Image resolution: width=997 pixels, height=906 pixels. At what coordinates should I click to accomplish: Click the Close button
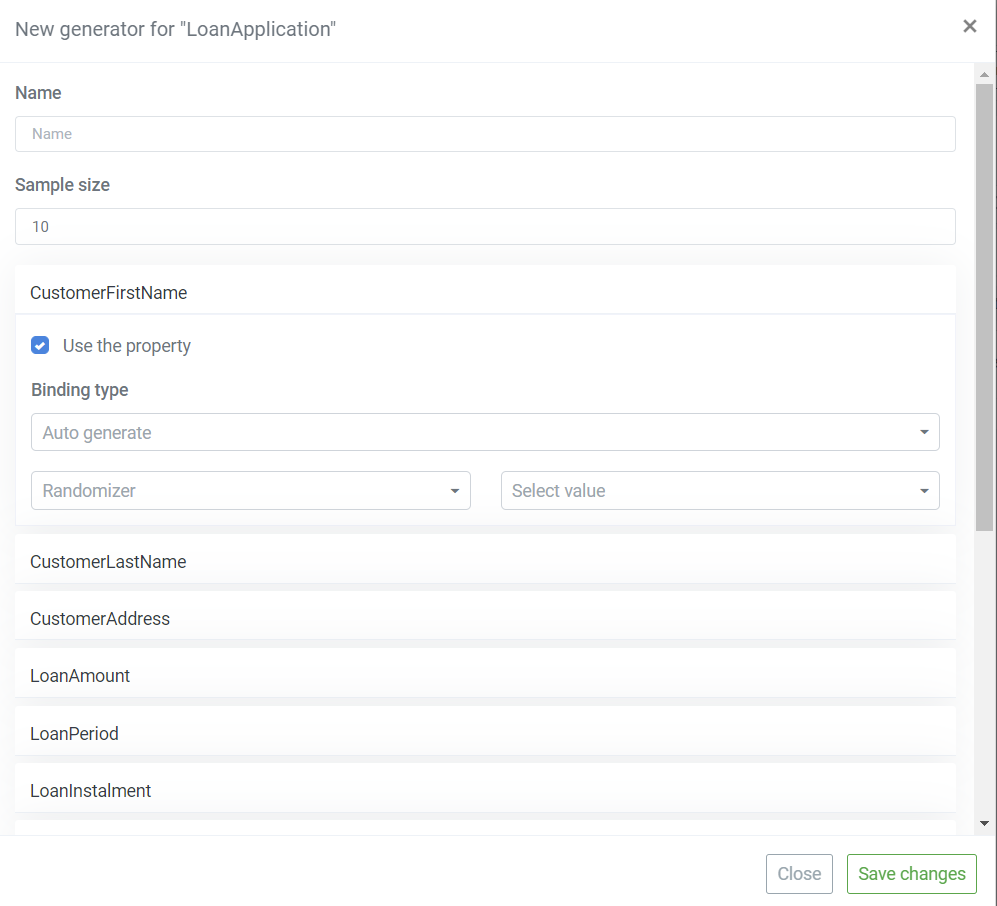point(799,874)
